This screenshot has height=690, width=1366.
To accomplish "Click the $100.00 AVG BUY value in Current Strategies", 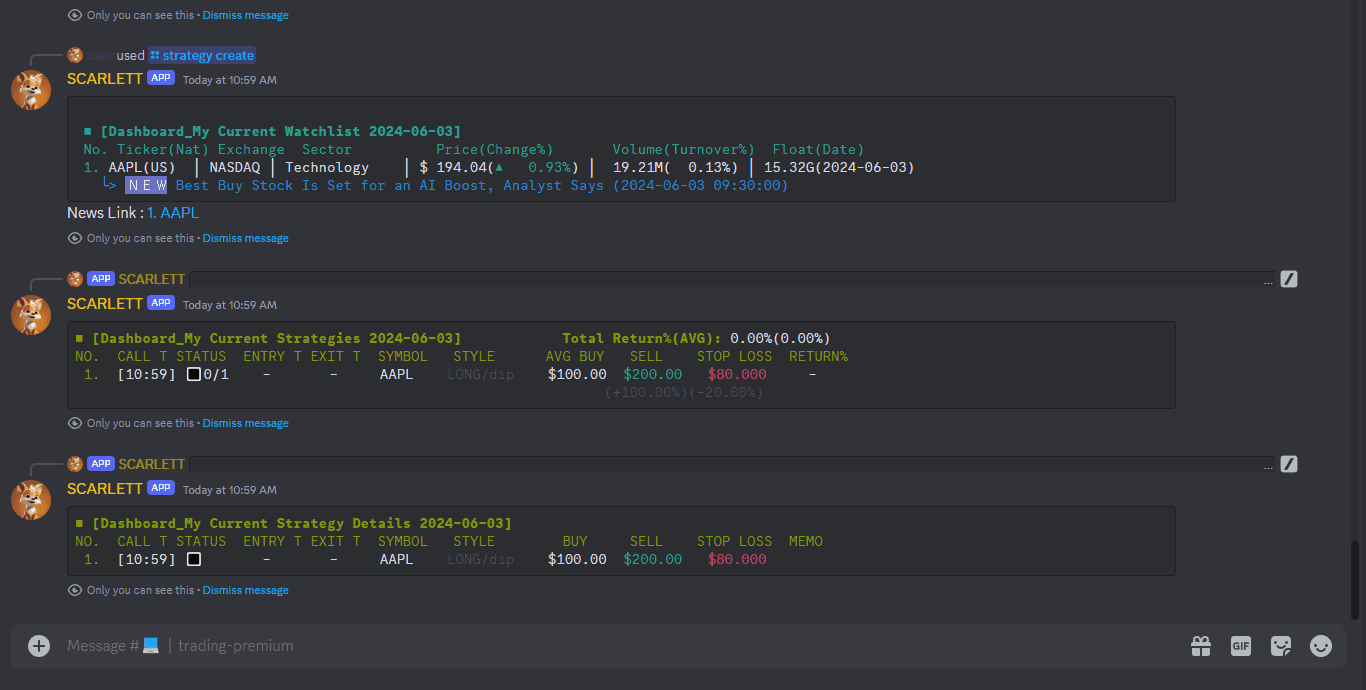I will (x=577, y=374).
